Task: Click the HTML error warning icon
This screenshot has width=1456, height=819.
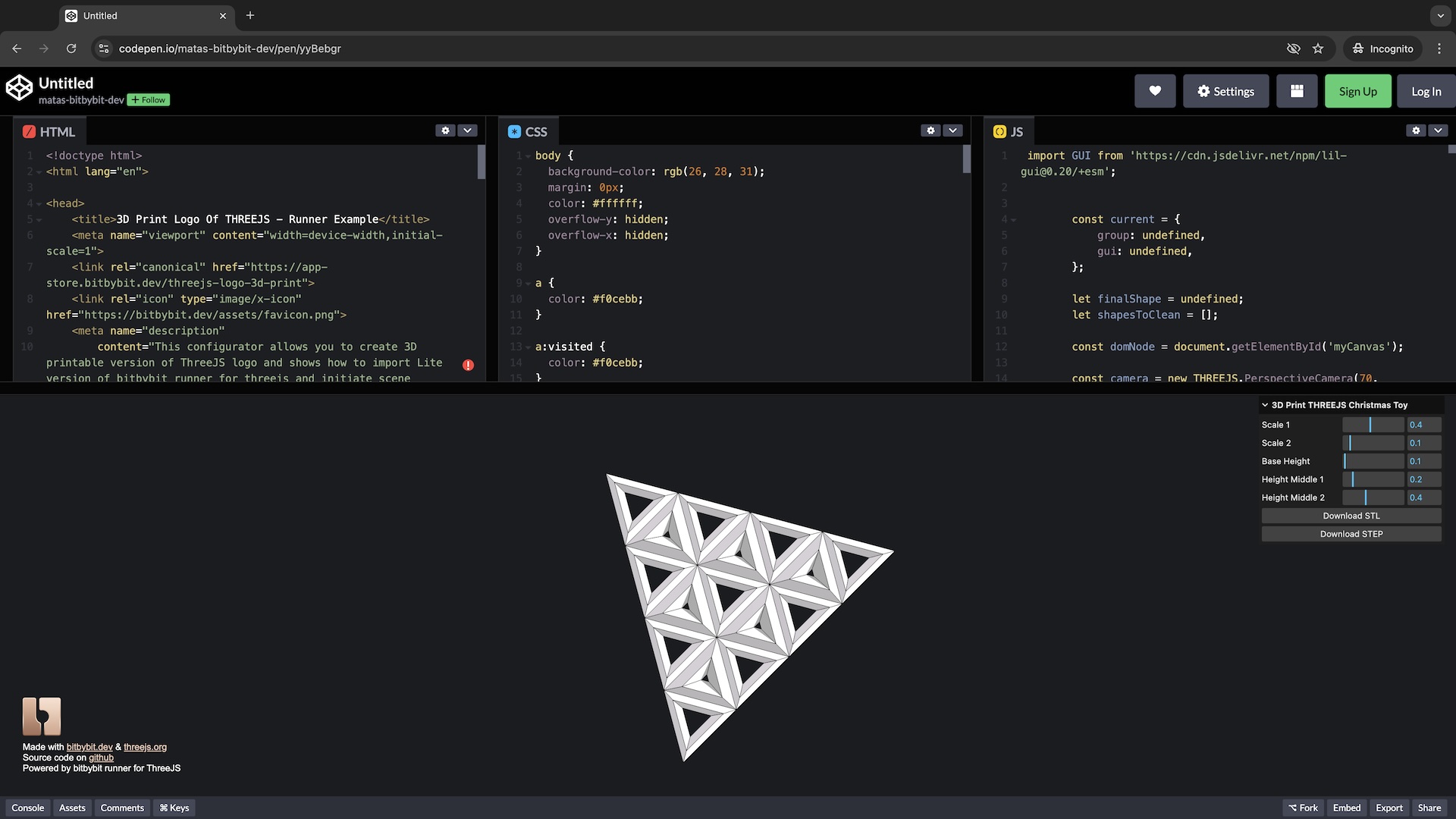Action: [x=468, y=366]
